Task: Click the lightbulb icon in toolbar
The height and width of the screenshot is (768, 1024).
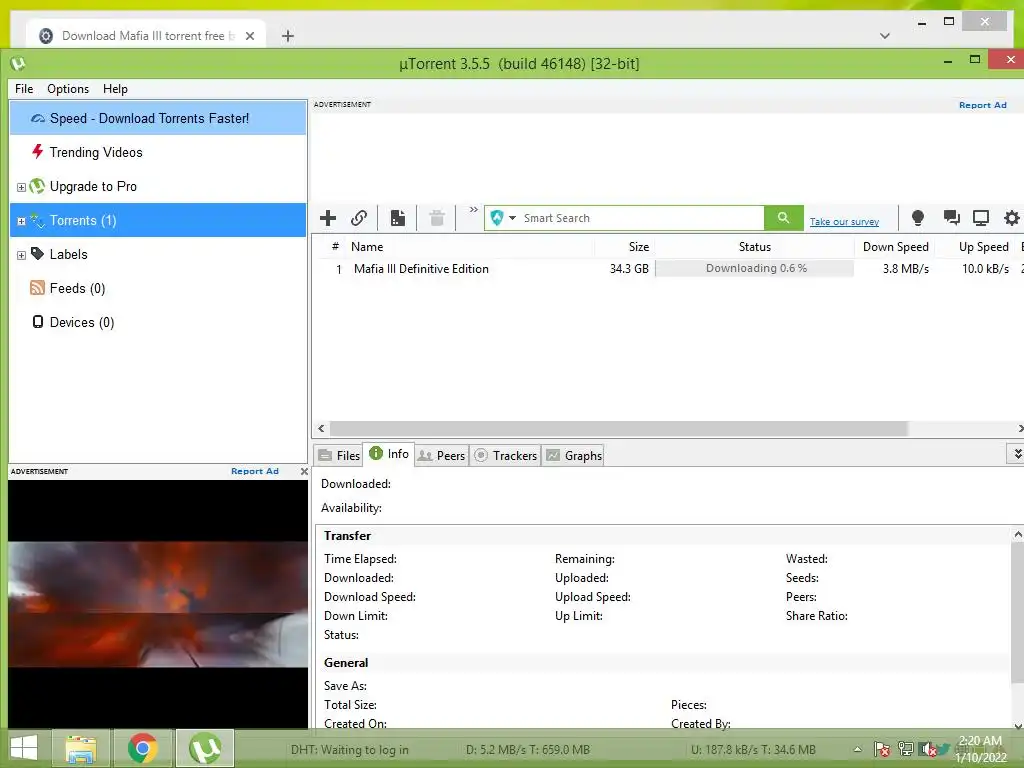Action: coord(918,218)
